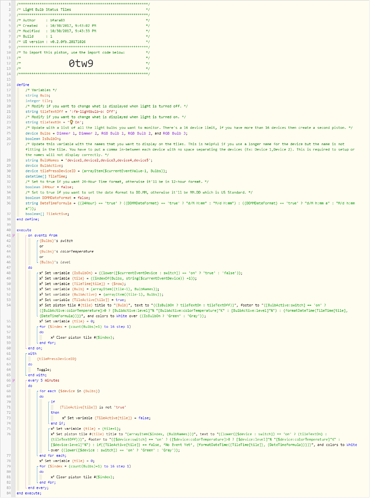Select the 'end define;' line
The width and height of the screenshot is (372, 500).
coord(28,220)
